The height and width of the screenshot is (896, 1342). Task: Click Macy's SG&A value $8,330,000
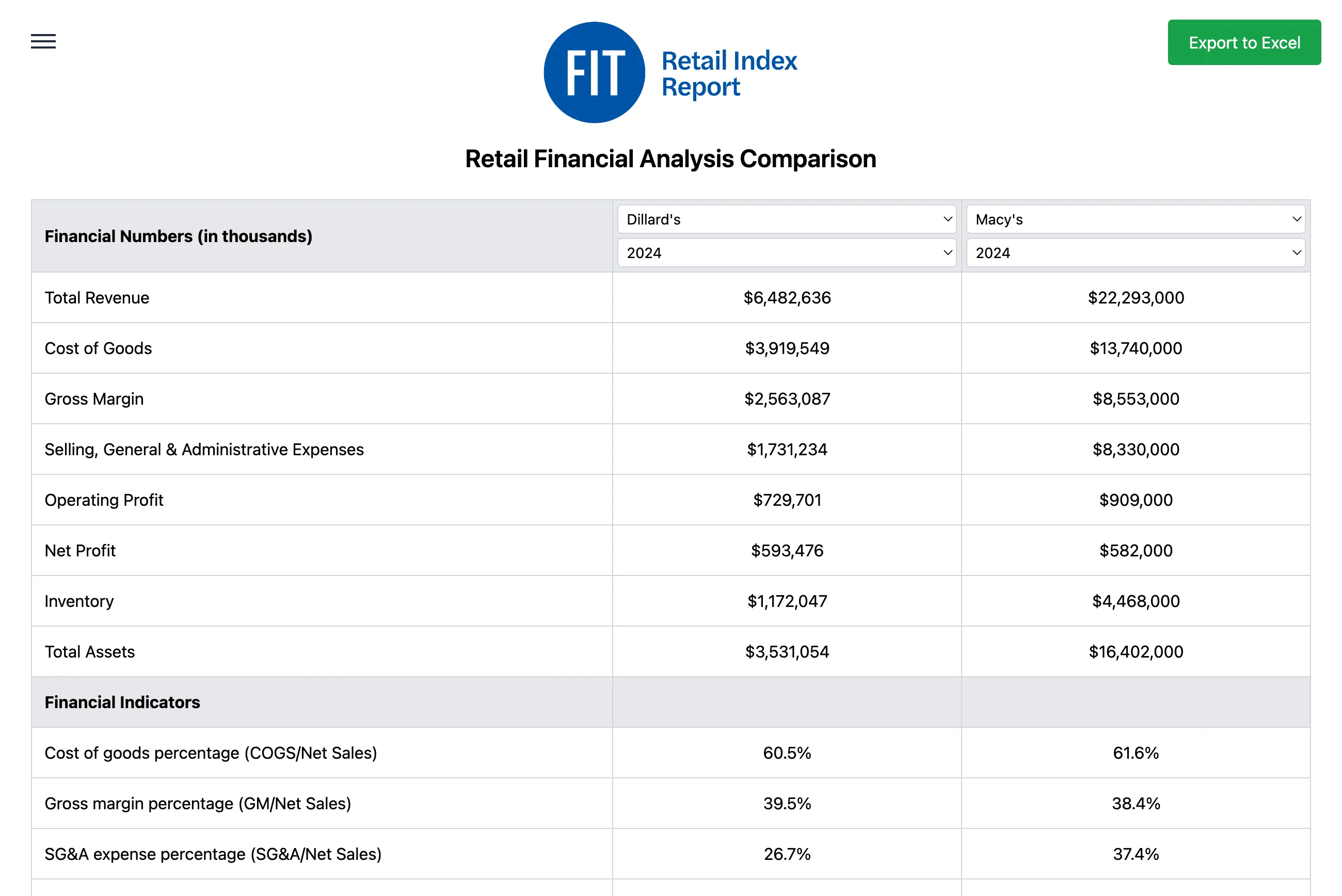click(x=1135, y=450)
